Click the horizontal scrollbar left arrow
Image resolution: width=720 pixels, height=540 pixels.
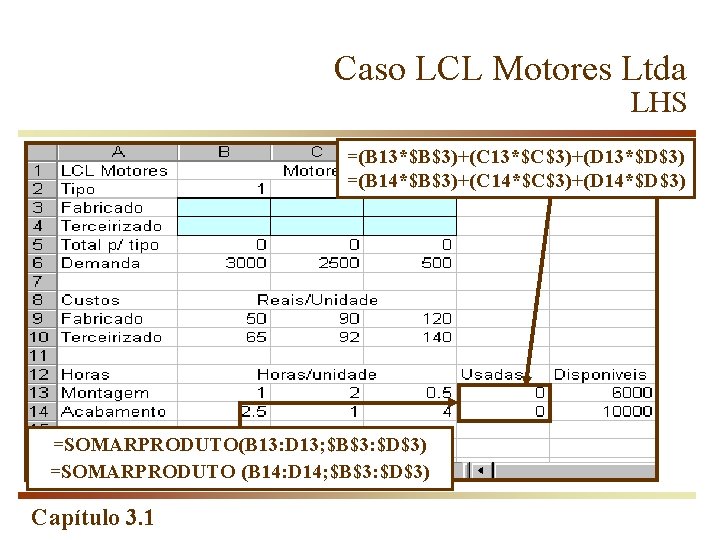[x=481, y=471]
